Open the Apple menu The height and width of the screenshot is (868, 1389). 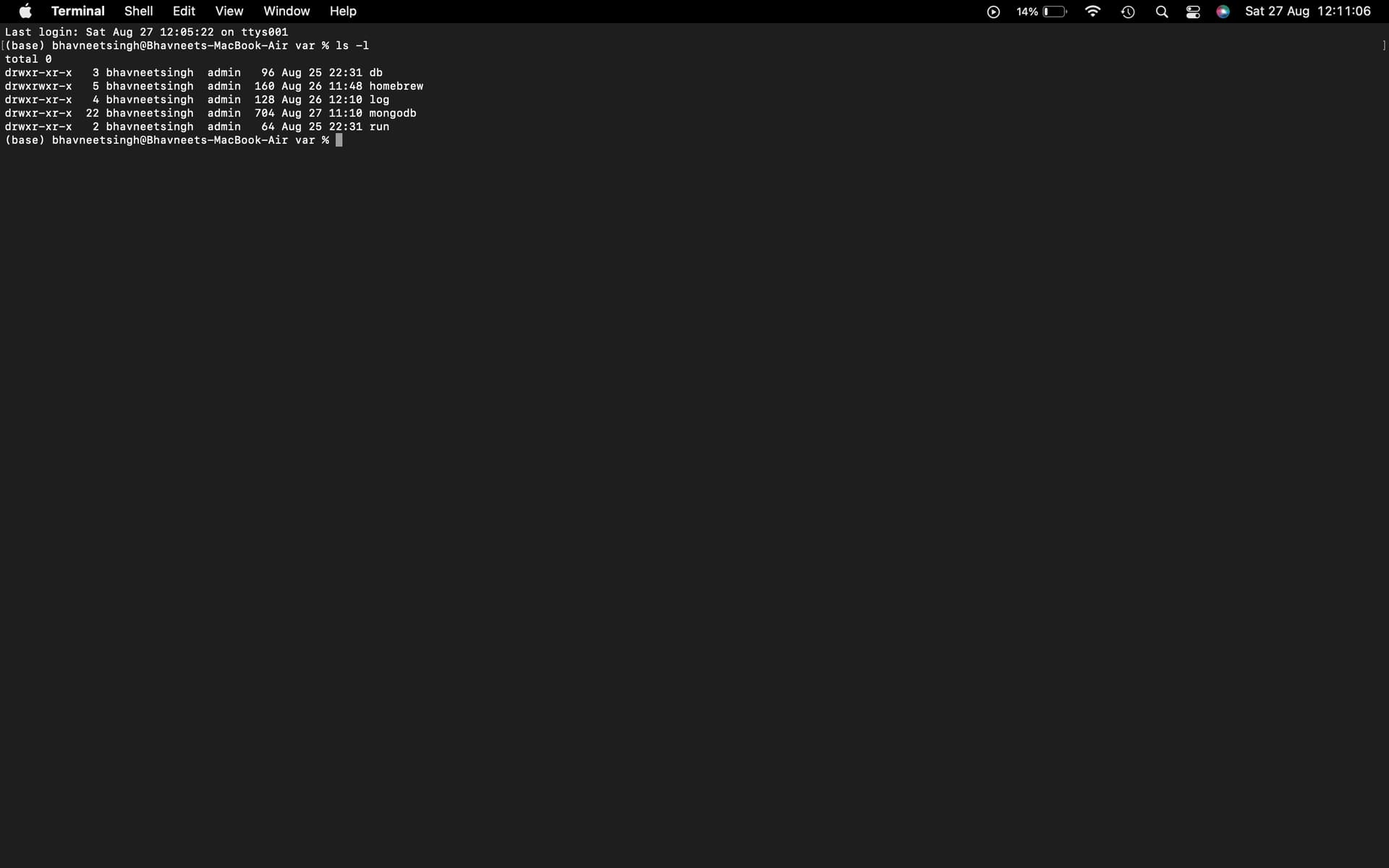[x=25, y=11]
